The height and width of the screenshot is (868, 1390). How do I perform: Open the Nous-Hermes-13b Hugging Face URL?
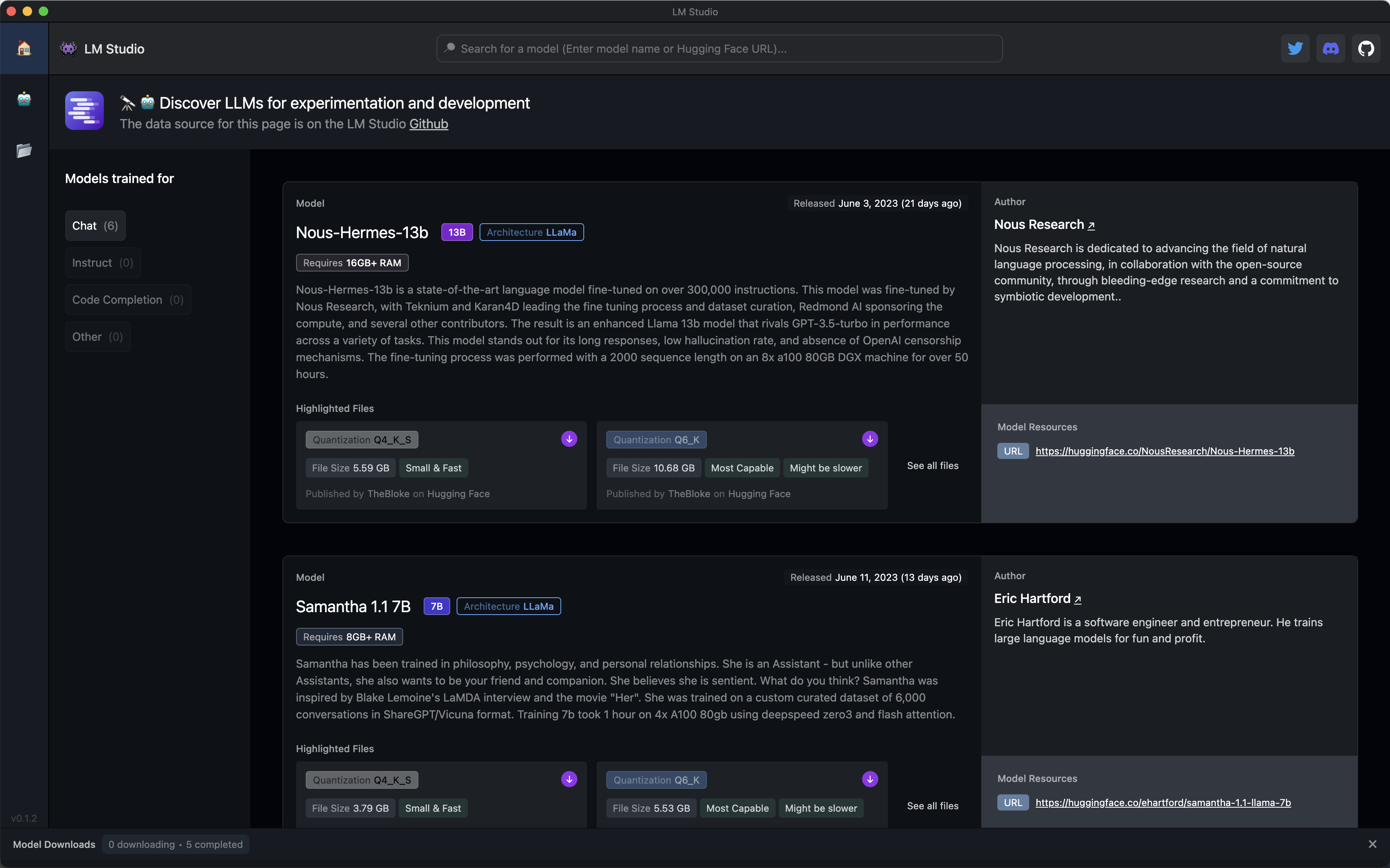click(x=1164, y=451)
